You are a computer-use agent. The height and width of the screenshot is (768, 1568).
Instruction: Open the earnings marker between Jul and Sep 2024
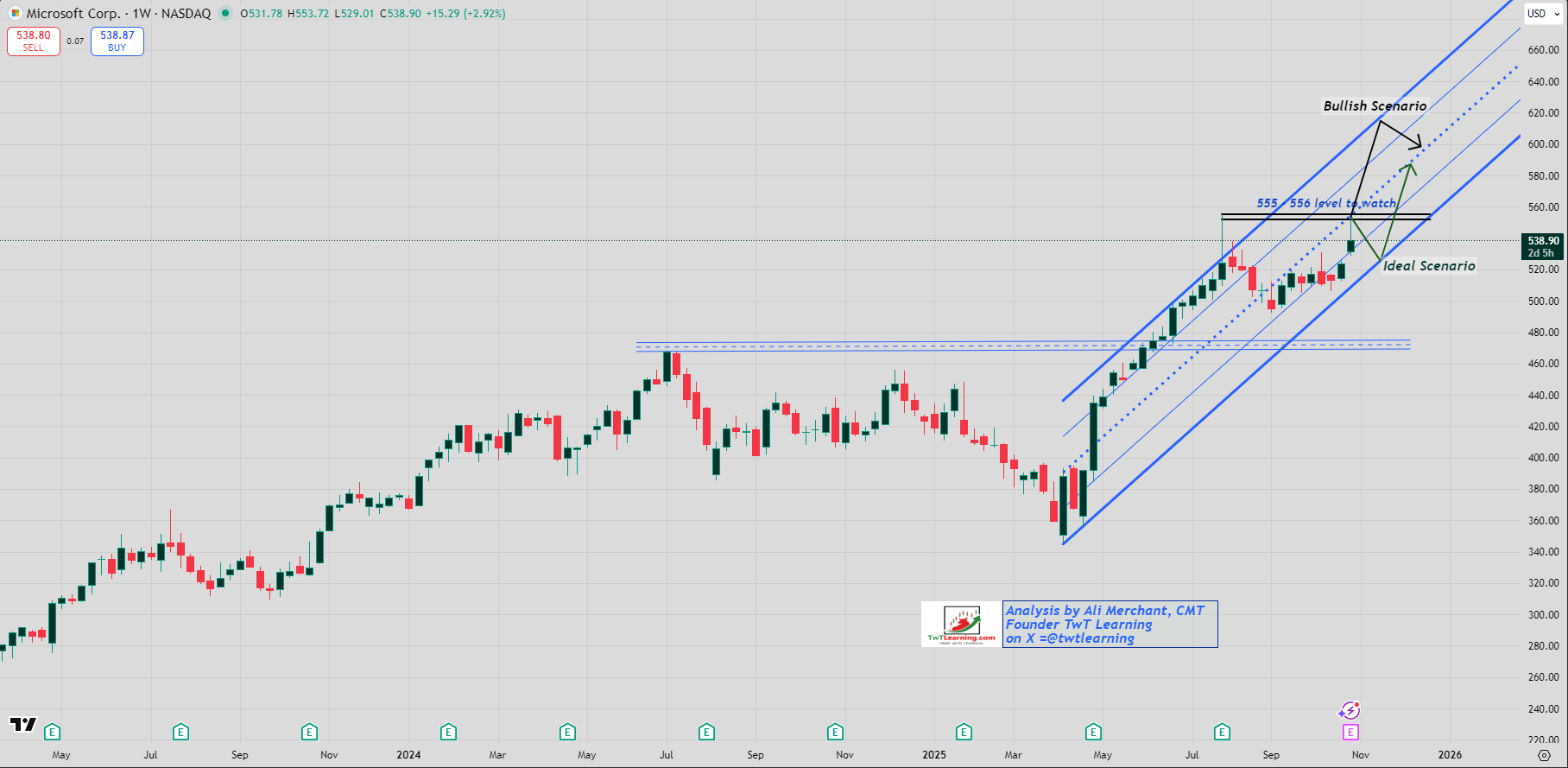[706, 733]
